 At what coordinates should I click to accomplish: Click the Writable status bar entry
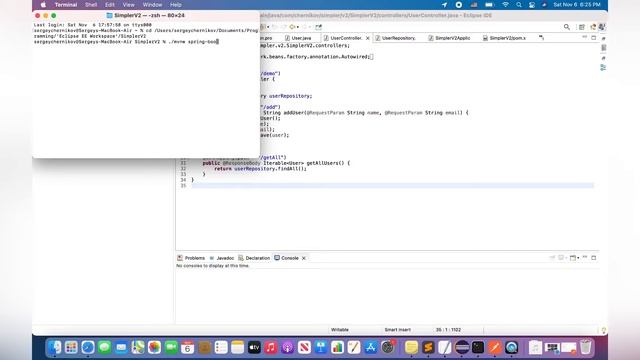(x=340, y=330)
